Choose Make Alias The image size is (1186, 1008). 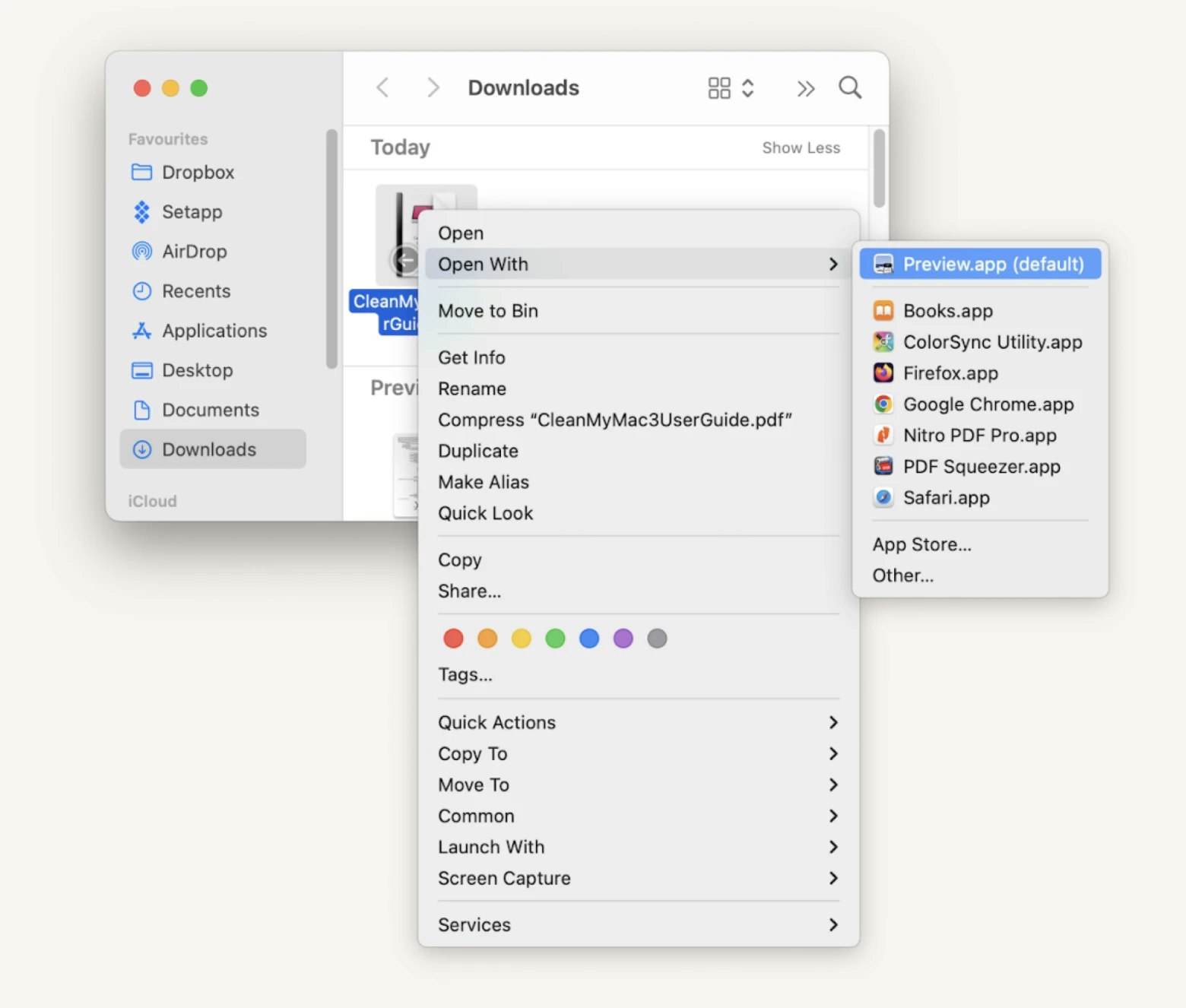click(x=639, y=483)
